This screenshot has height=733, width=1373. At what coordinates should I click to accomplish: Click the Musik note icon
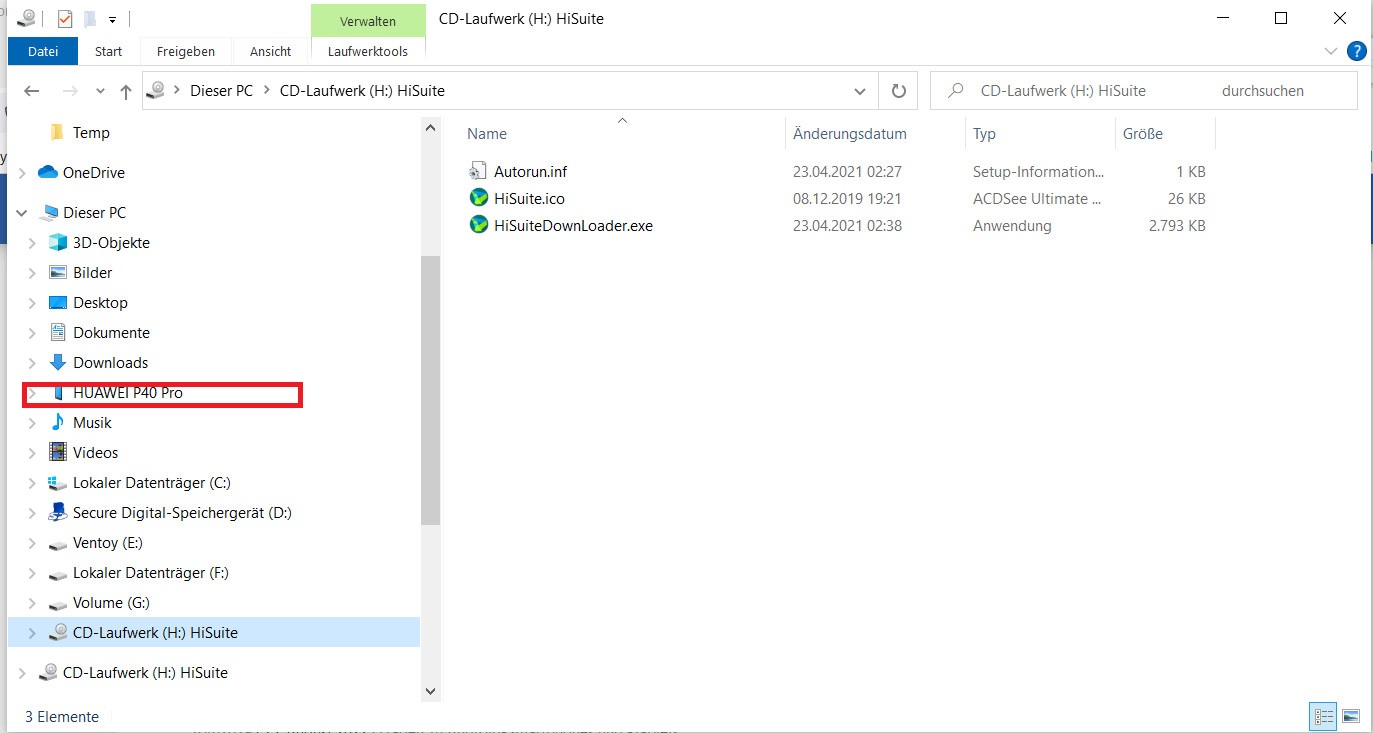click(x=58, y=423)
